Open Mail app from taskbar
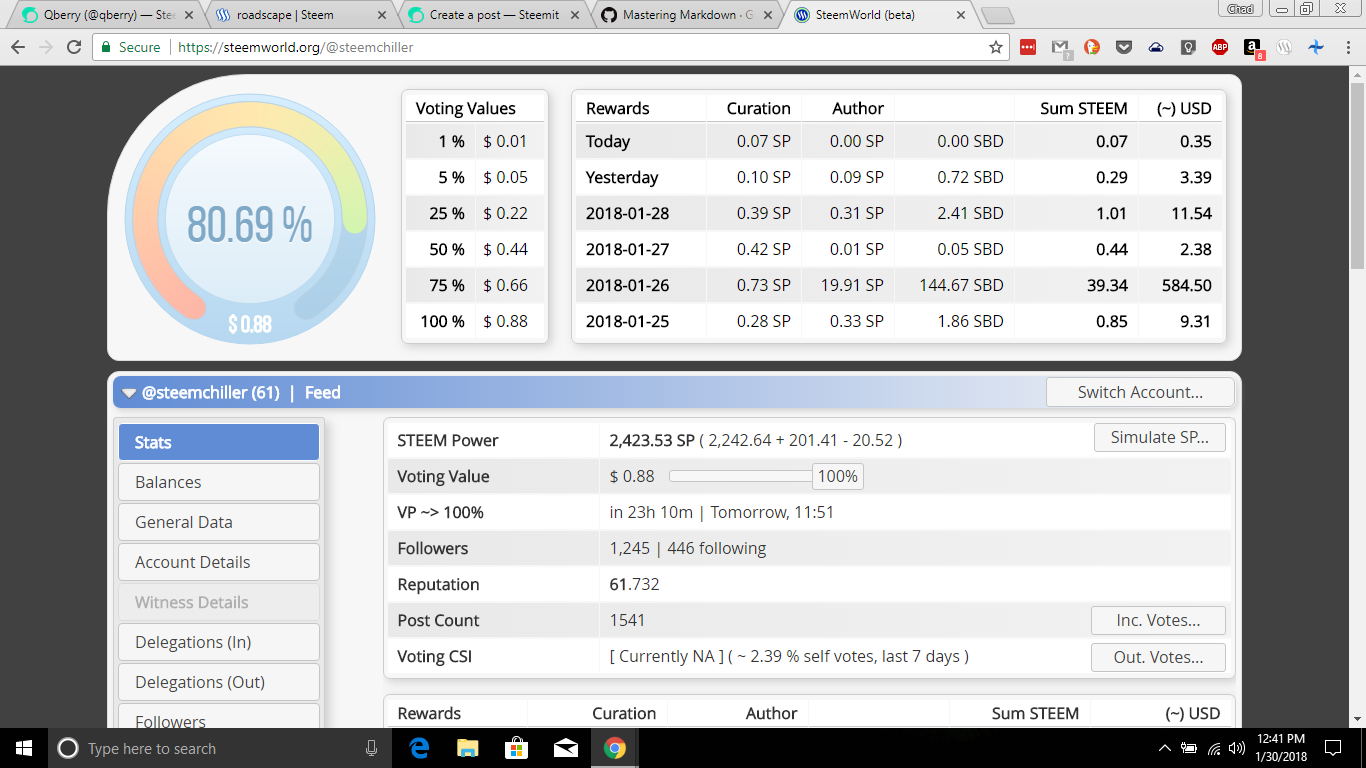Screen dimensions: 1366x768 565,748
